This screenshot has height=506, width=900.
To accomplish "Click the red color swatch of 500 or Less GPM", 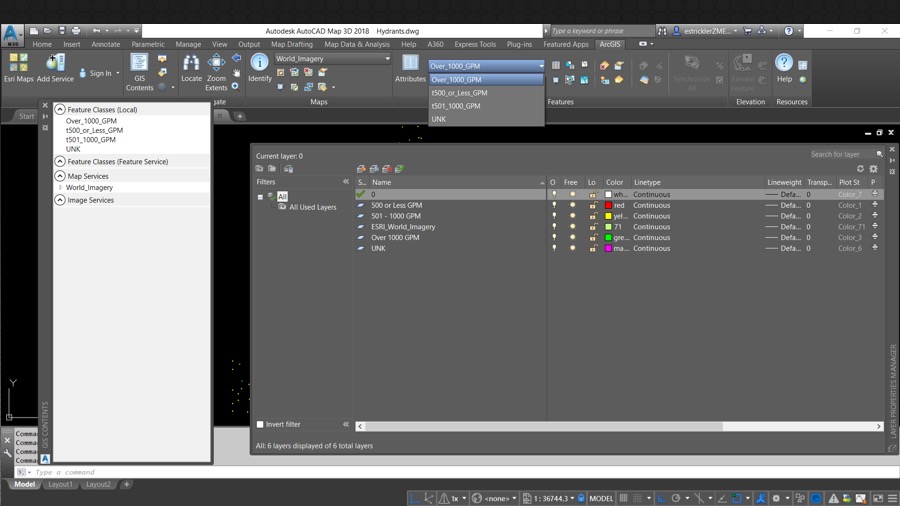I will pos(608,205).
